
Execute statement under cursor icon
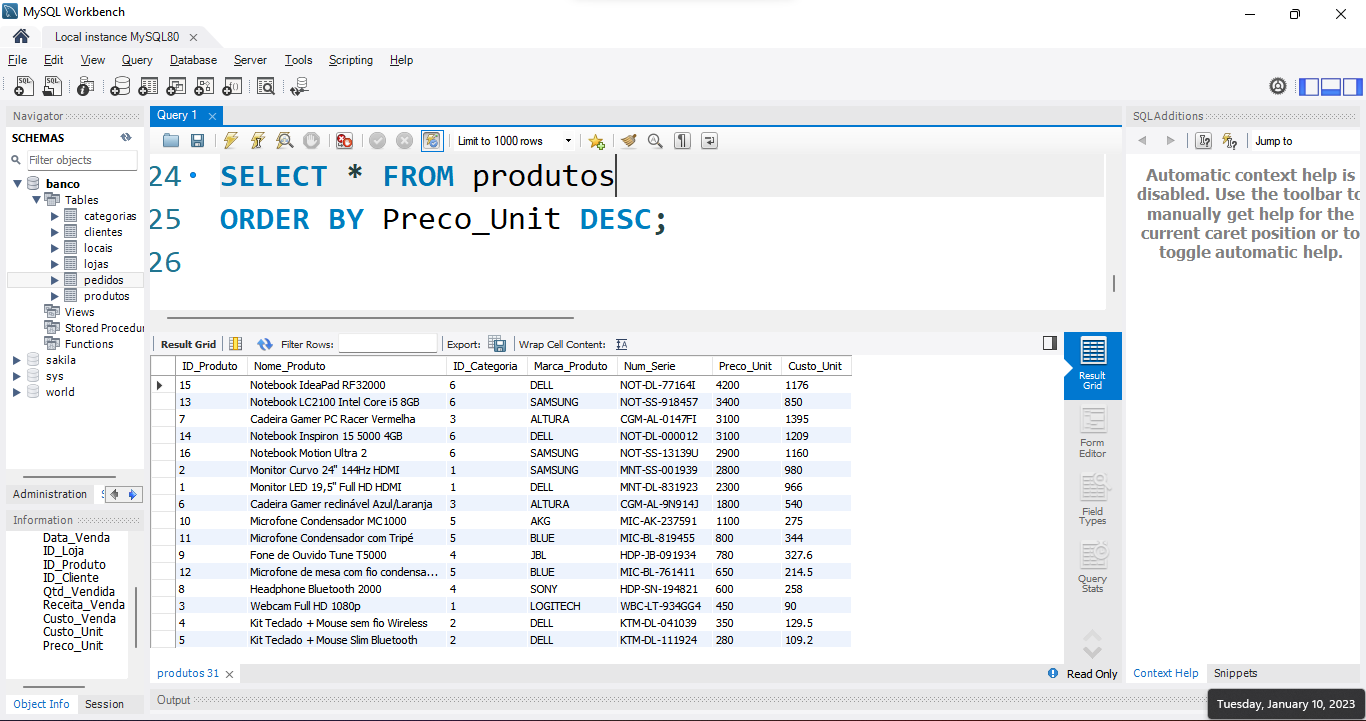pyautogui.click(x=258, y=141)
